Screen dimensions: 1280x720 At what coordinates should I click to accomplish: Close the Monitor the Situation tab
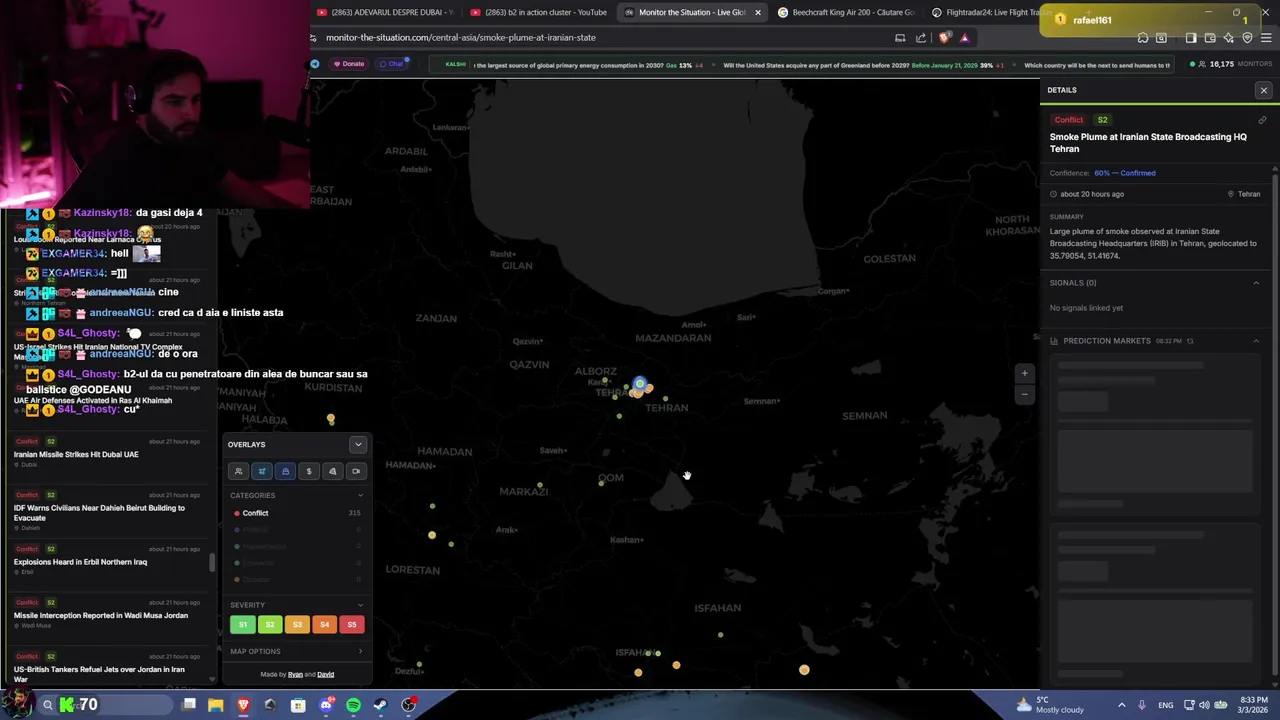pyautogui.click(x=757, y=12)
